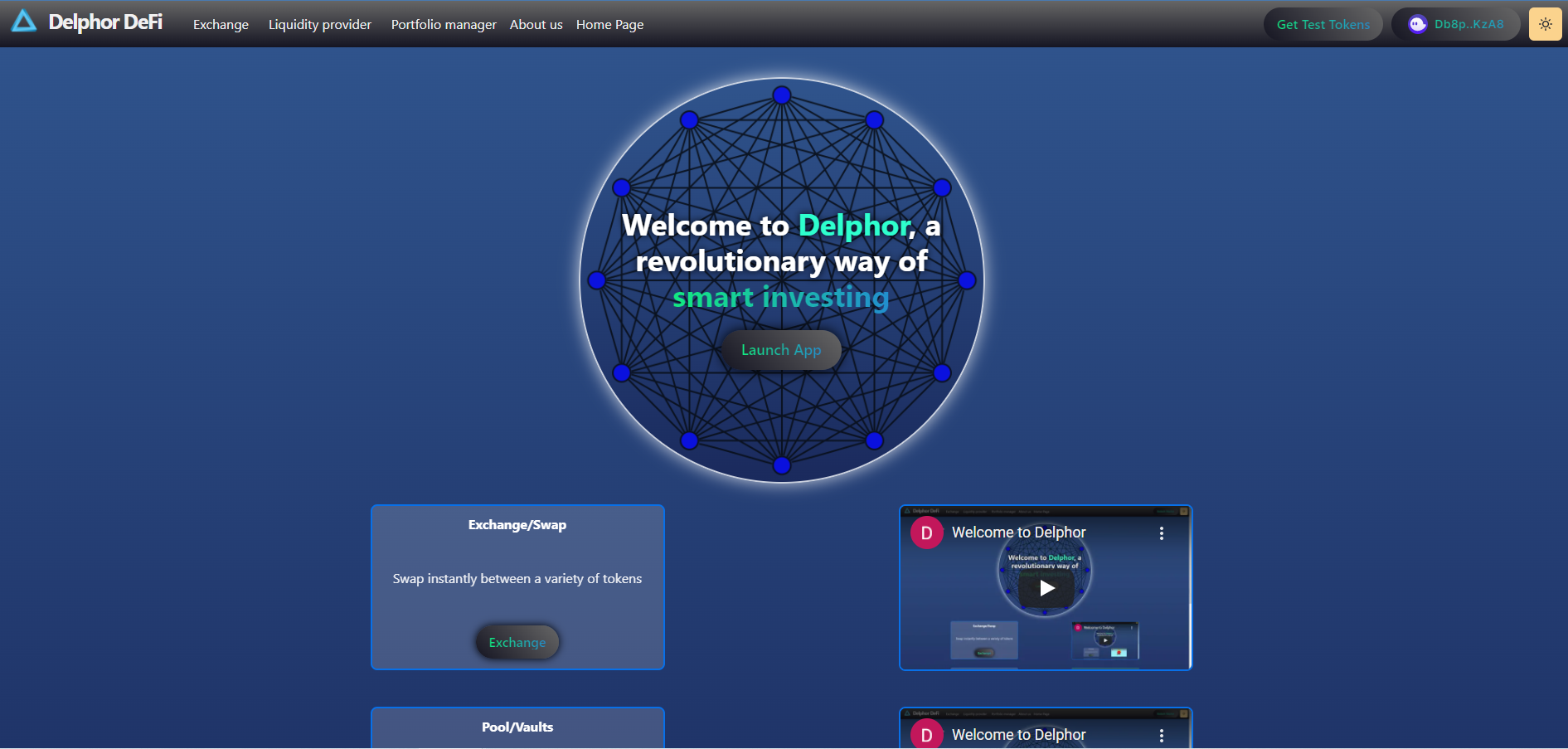This screenshot has height=749, width=1568.
Task: Go to Portfolio manager
Action: [444, 25]
